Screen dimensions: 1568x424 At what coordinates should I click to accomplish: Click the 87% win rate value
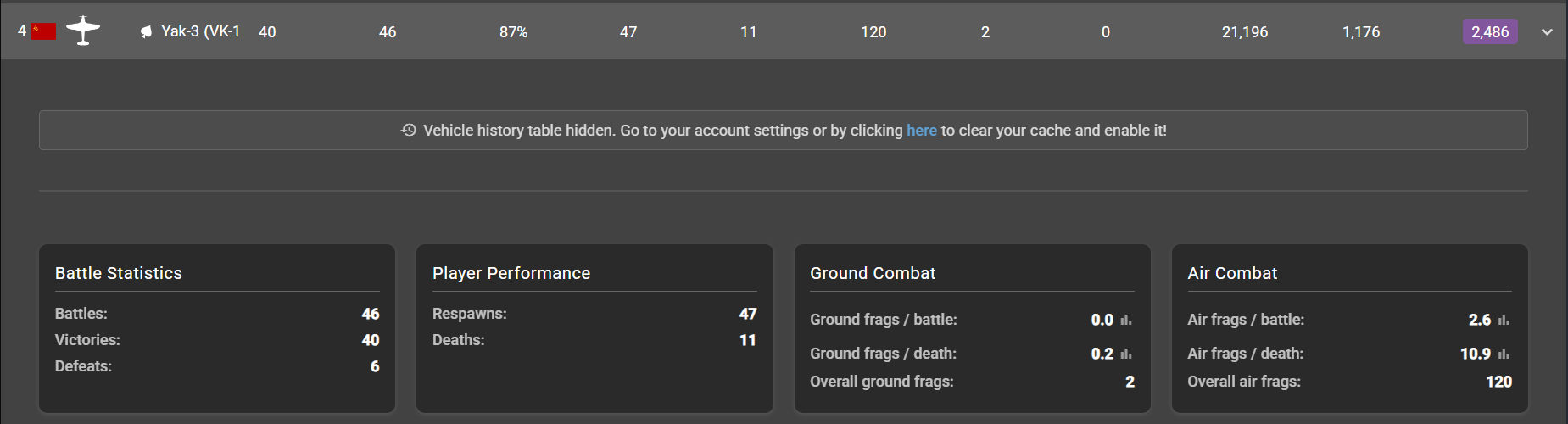(513, 32)
